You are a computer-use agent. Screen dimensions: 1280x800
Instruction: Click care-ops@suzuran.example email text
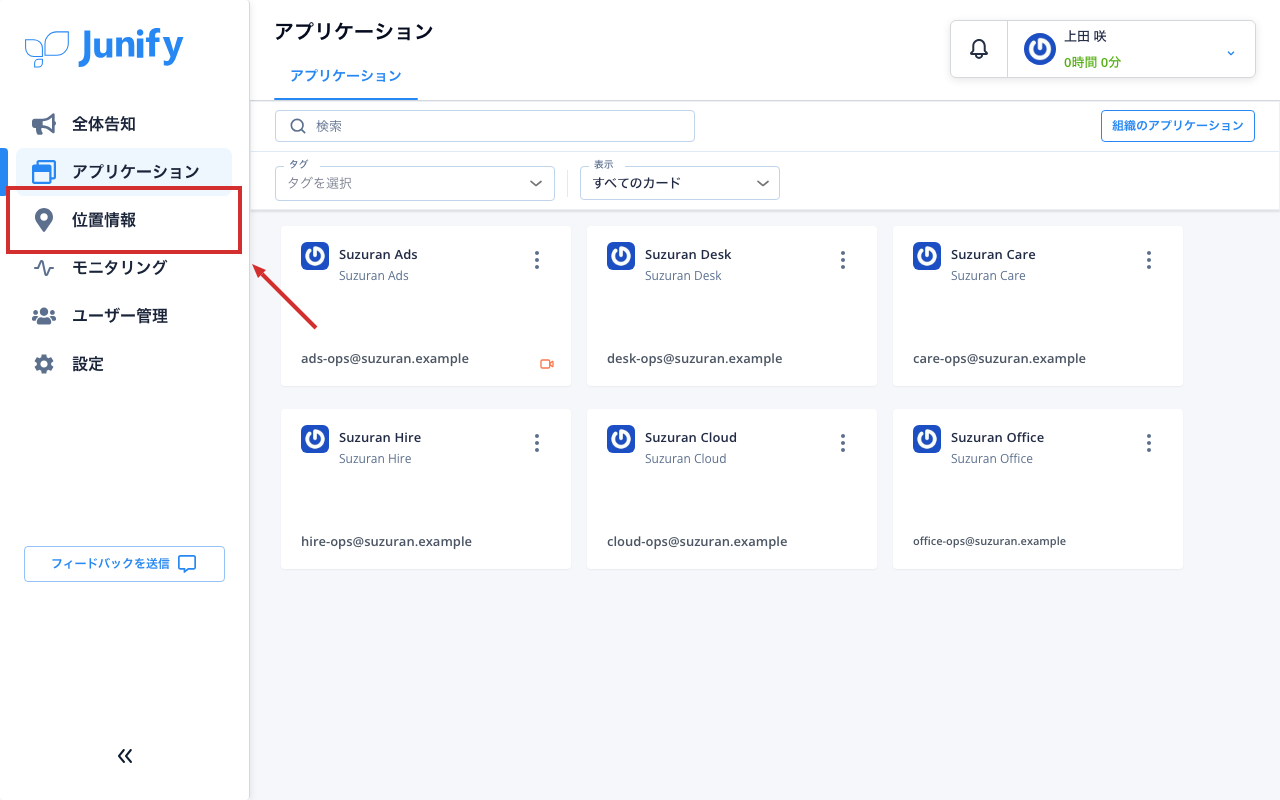[x=999, y=359]
